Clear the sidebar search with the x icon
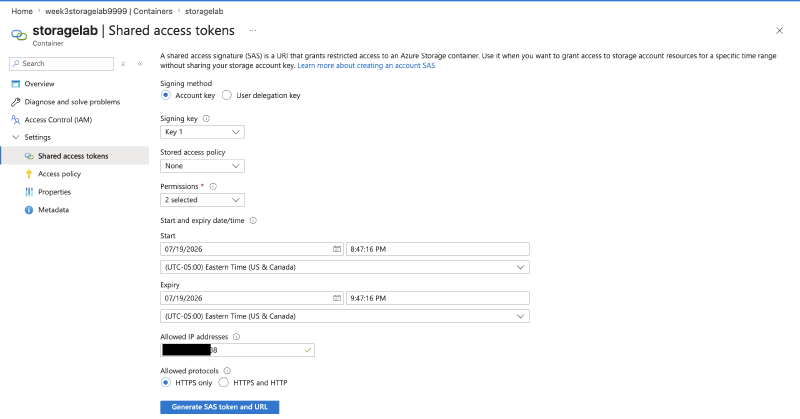This screenshot has height=419, width=800. 123,64
